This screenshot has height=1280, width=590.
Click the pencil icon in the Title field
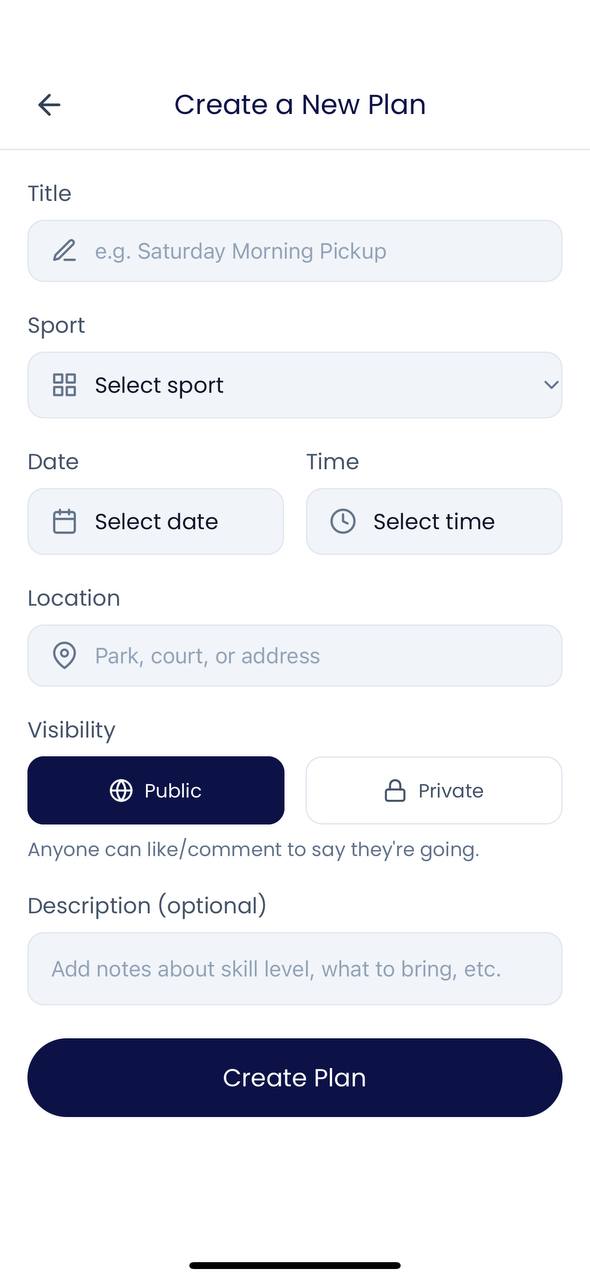pos(64,250)
